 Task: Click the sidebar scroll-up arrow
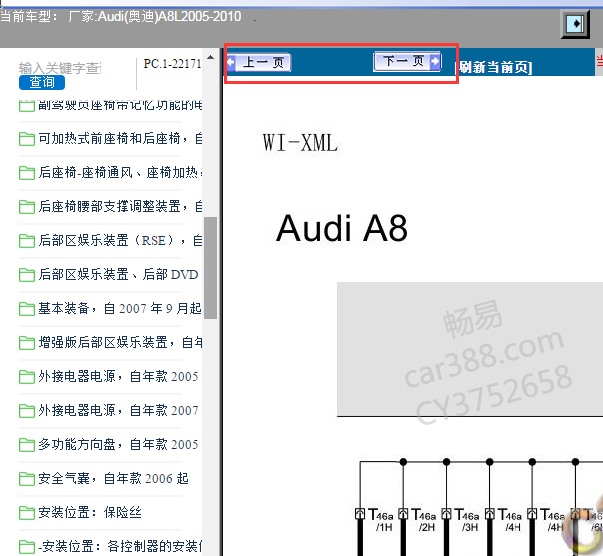210,58
